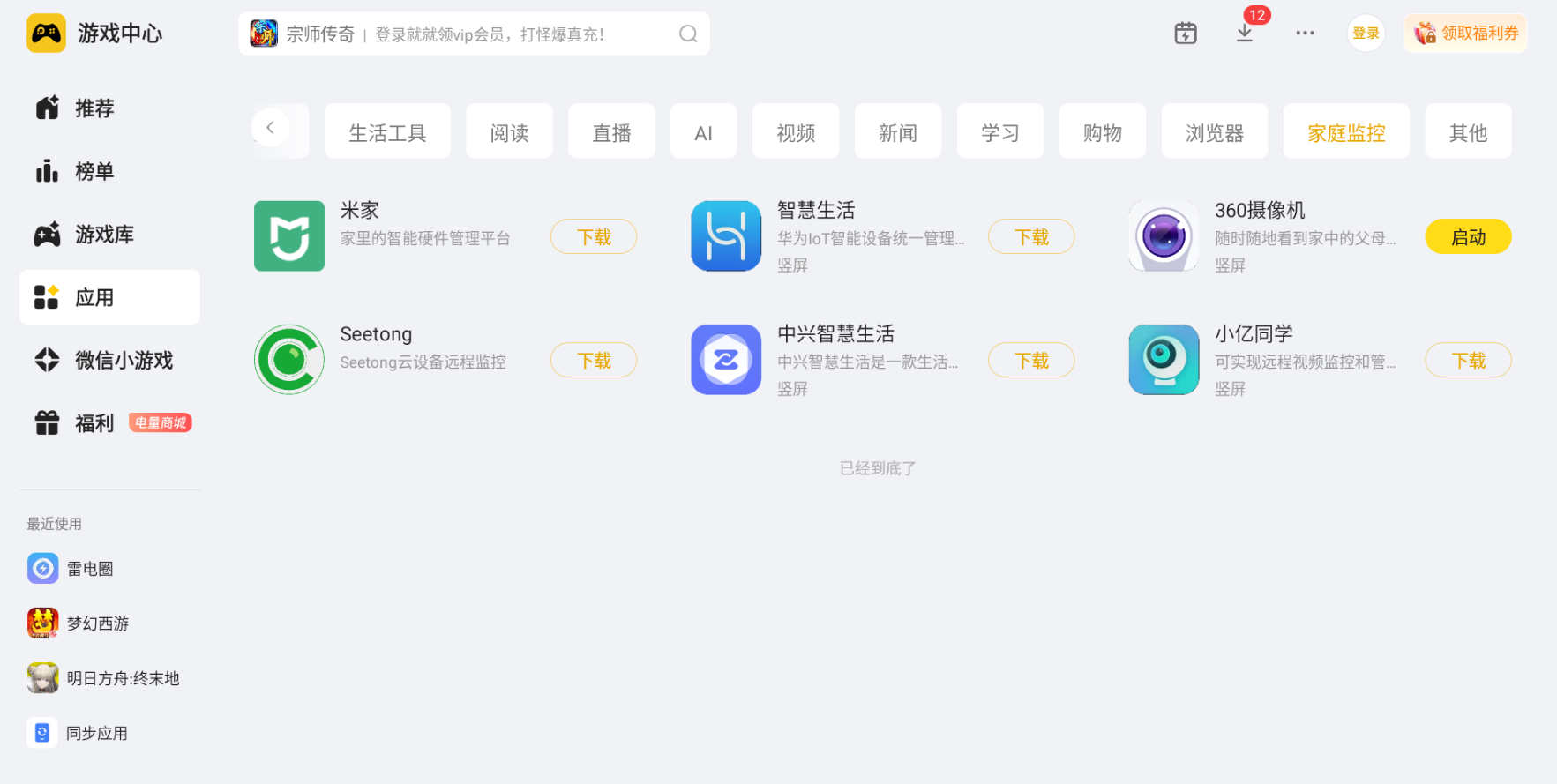Switch to the 直播 category tab
Screen dimensions: 1557x784
coord(611,131)
